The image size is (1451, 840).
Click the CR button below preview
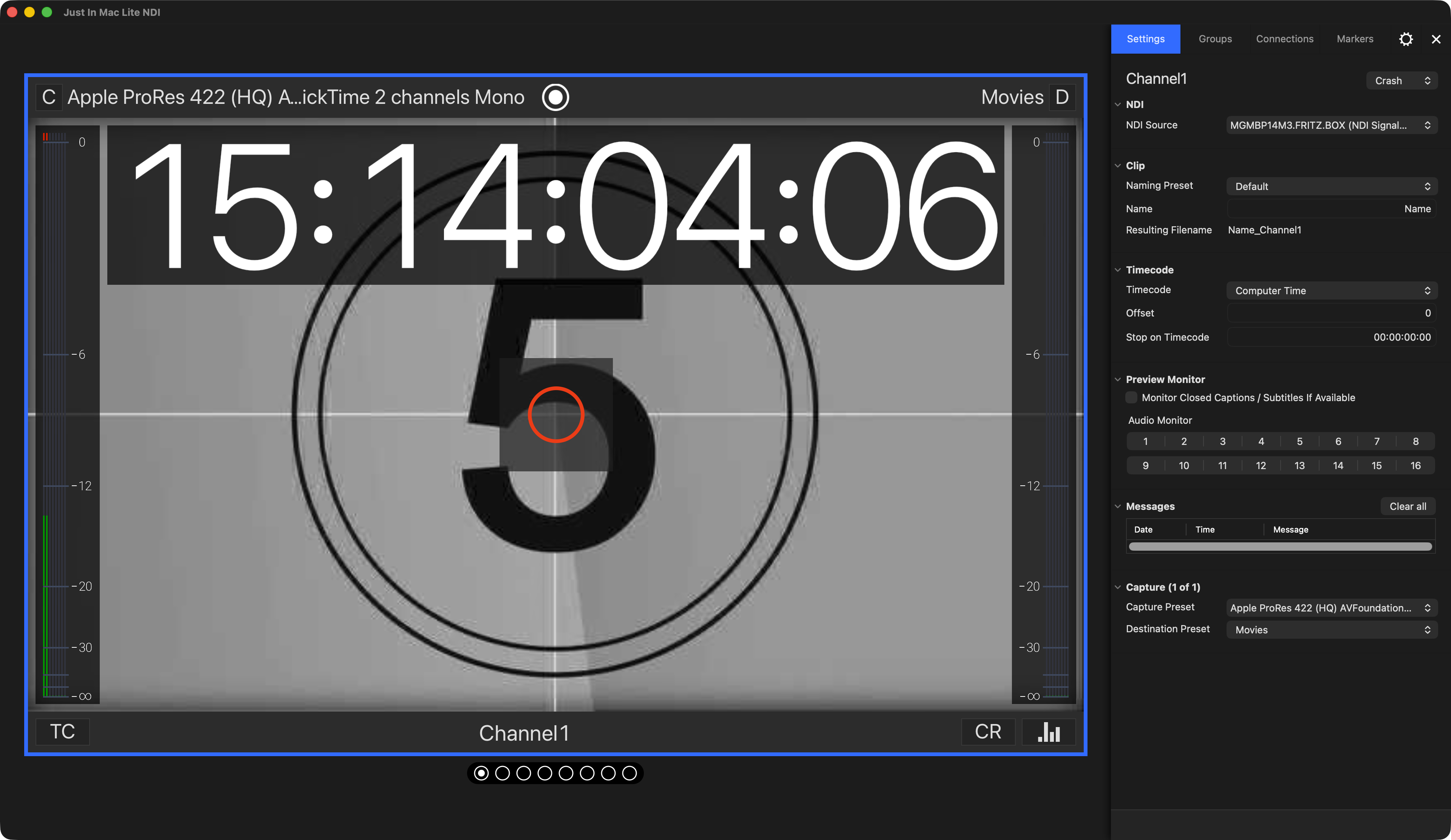[988, 732]
